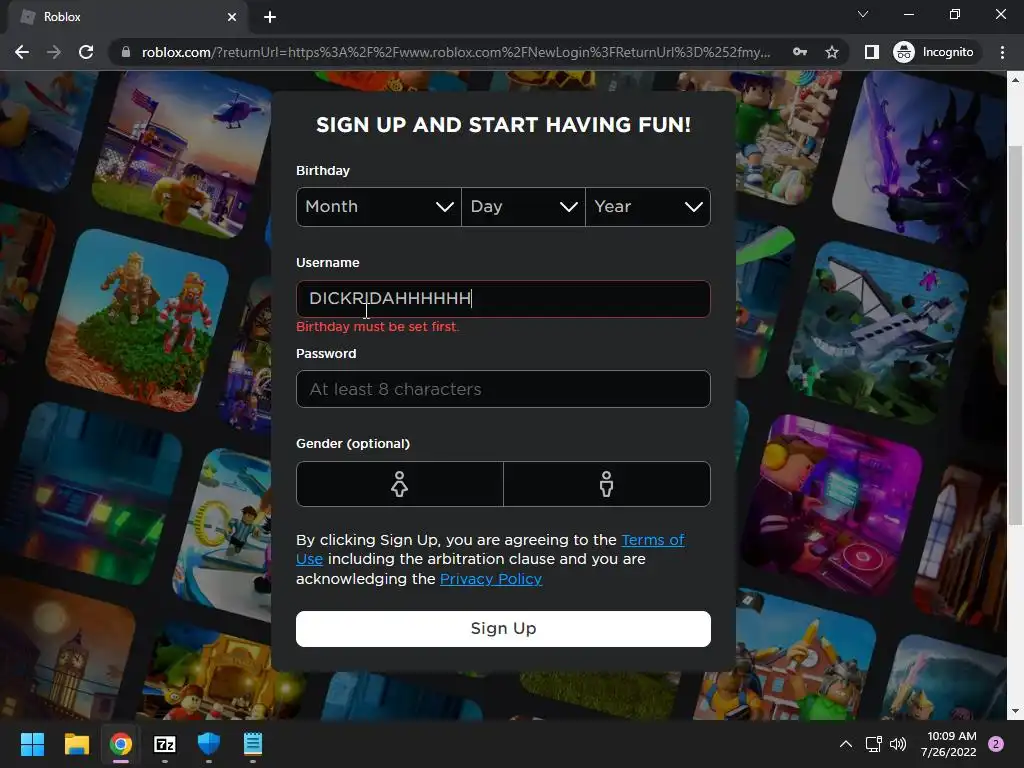Open the Notepad taskbar icon
1024x768 pixels.
(x=253, y=744)
